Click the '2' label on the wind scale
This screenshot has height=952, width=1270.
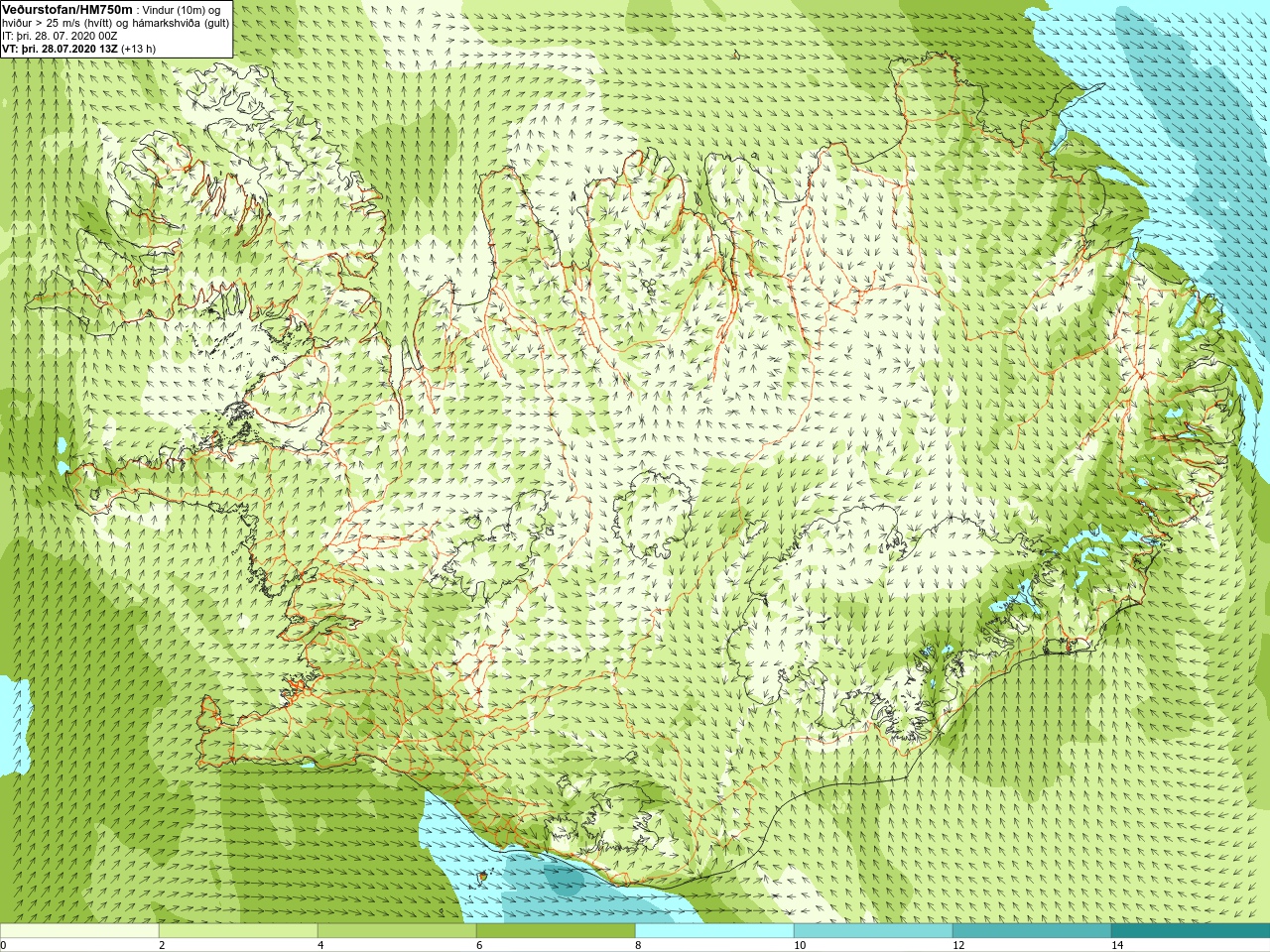pos(162,945)
